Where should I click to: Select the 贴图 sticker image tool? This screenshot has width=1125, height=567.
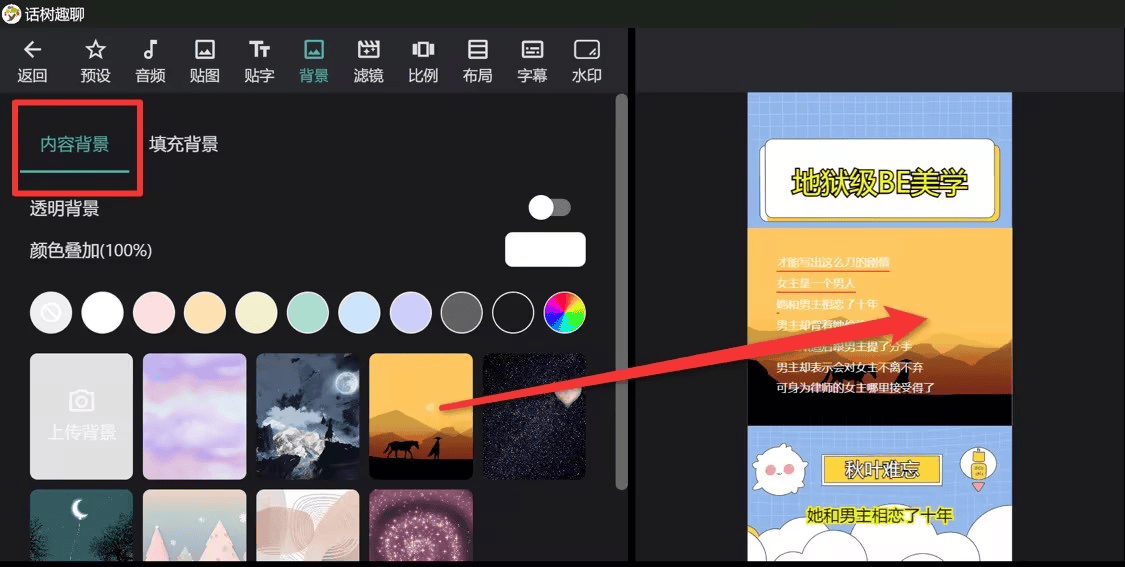204,51
